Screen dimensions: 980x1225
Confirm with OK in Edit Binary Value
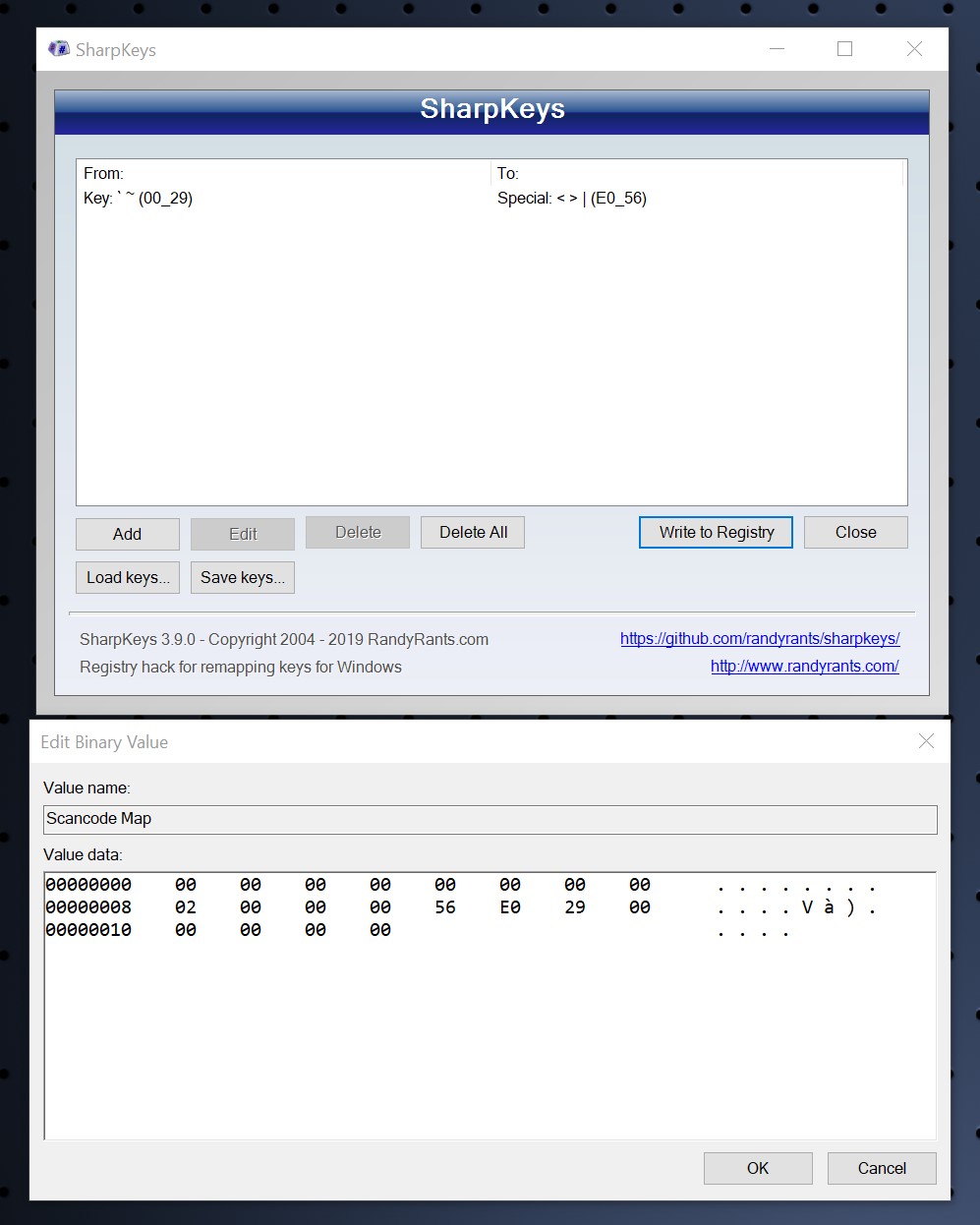point(757,1168)
